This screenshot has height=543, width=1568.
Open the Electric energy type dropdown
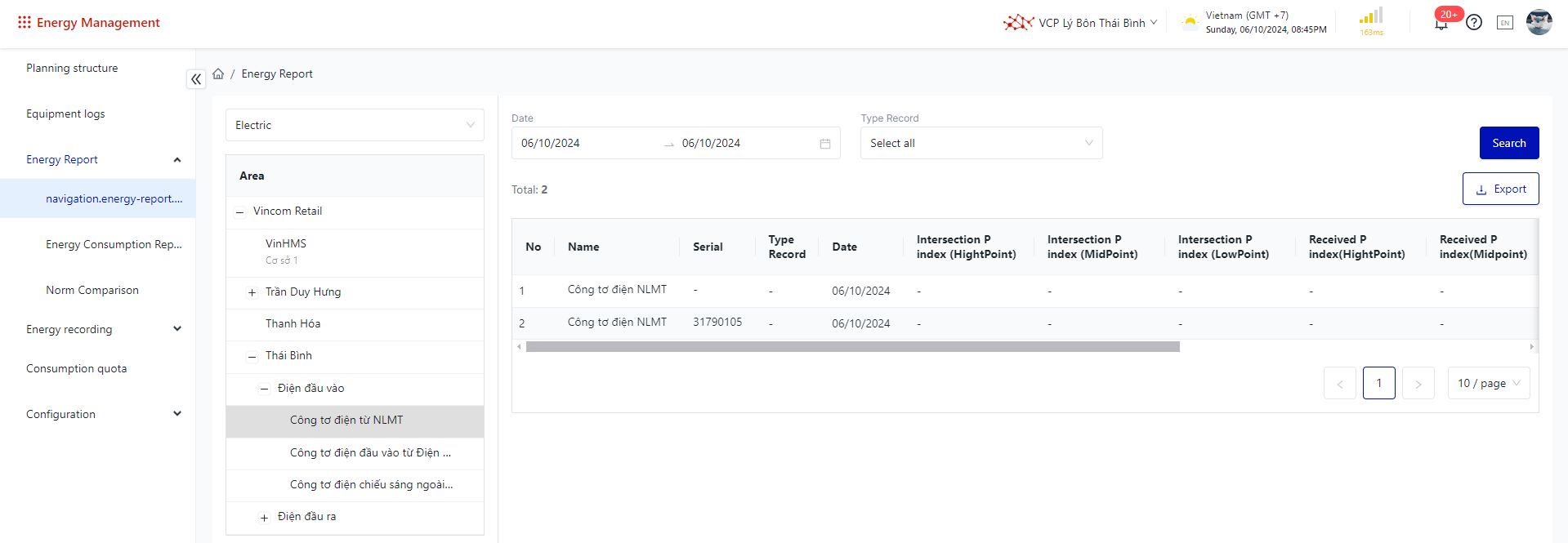coord(355,125)
